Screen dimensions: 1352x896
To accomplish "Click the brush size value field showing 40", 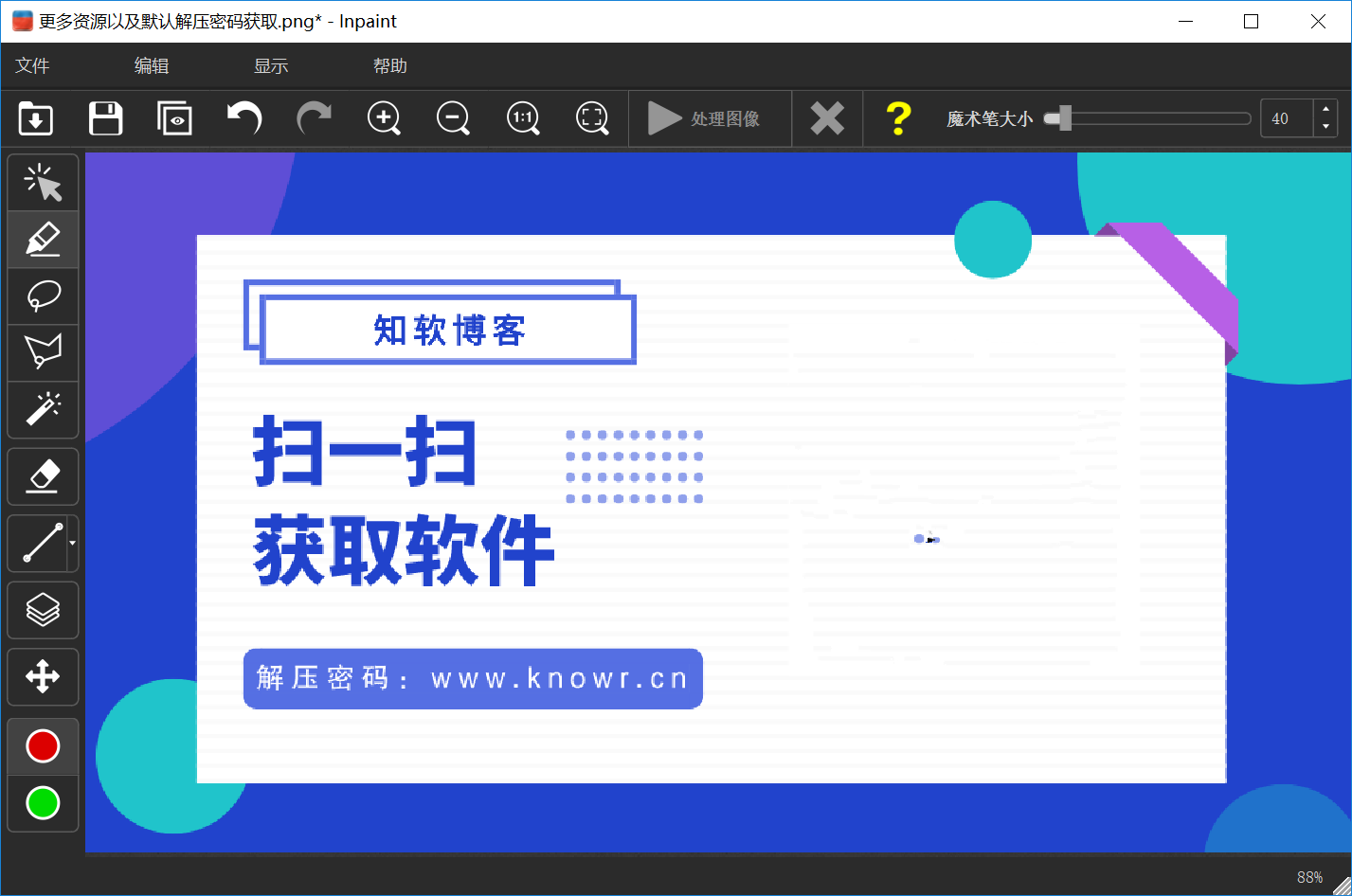I will tap(1287, 118).
